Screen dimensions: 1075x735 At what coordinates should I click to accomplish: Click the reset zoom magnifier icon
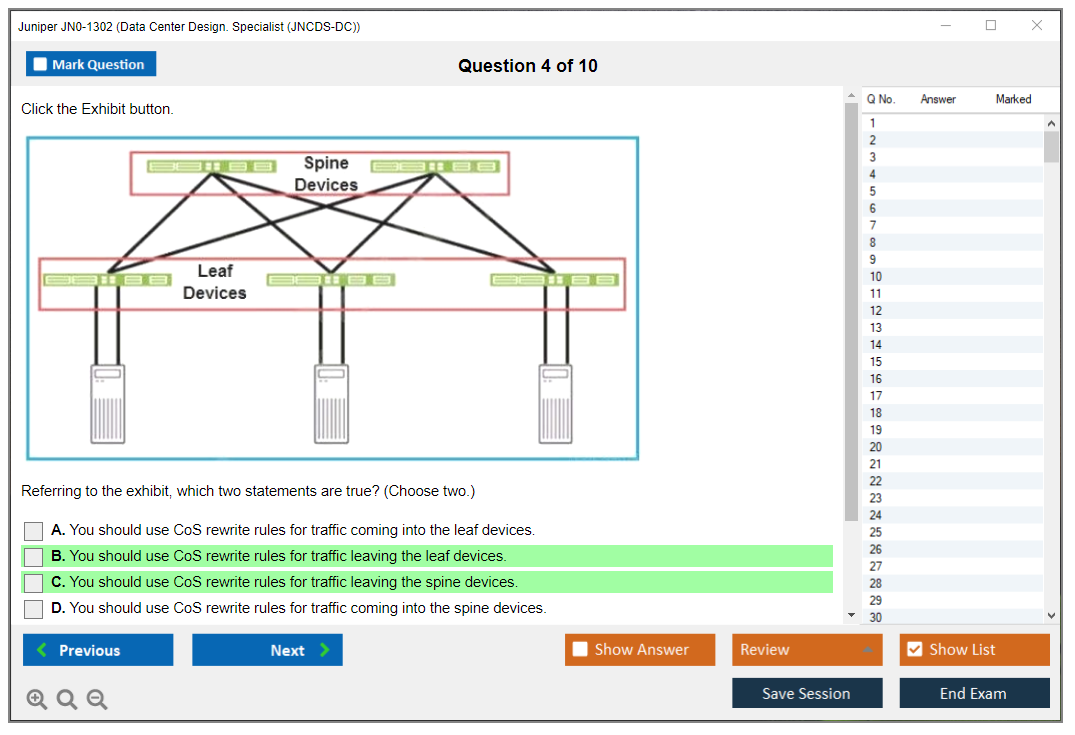point(67,700)
